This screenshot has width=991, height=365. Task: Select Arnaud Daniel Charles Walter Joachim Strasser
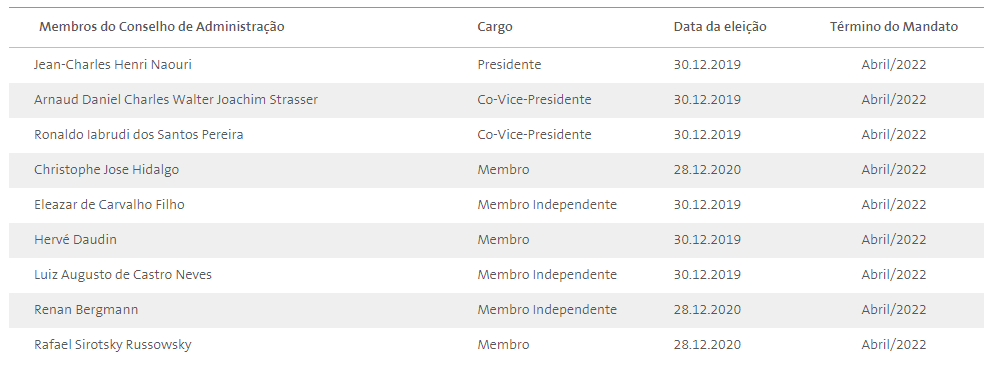click(x=176, y=99)
